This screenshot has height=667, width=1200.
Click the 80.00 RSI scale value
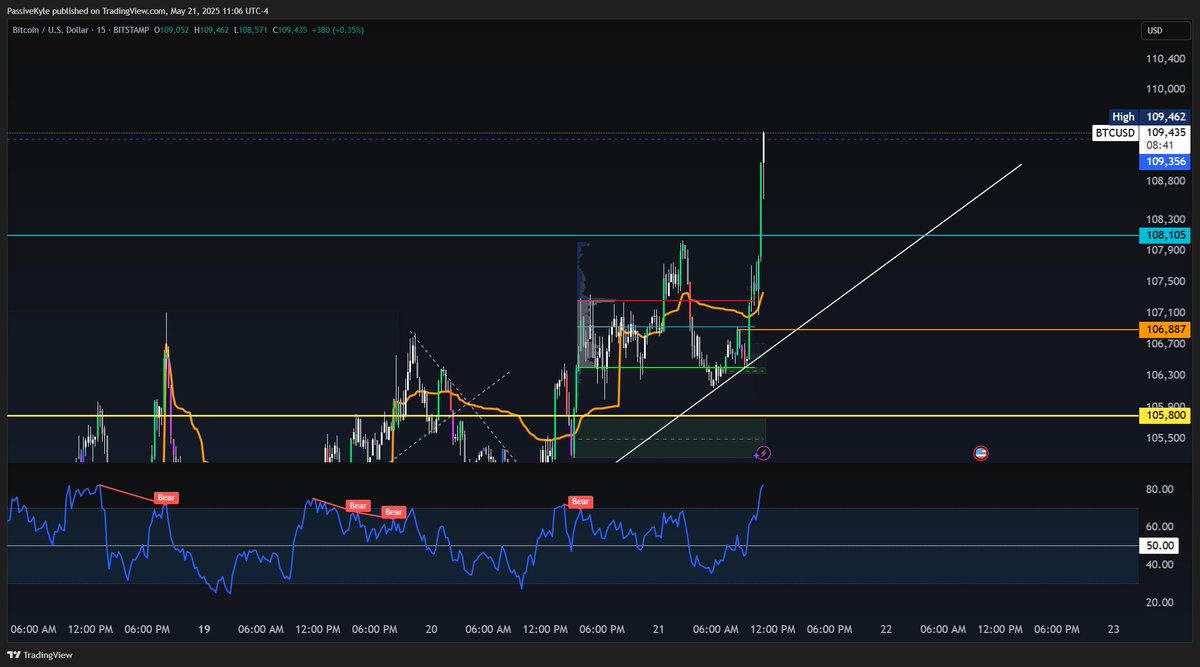1160,489
